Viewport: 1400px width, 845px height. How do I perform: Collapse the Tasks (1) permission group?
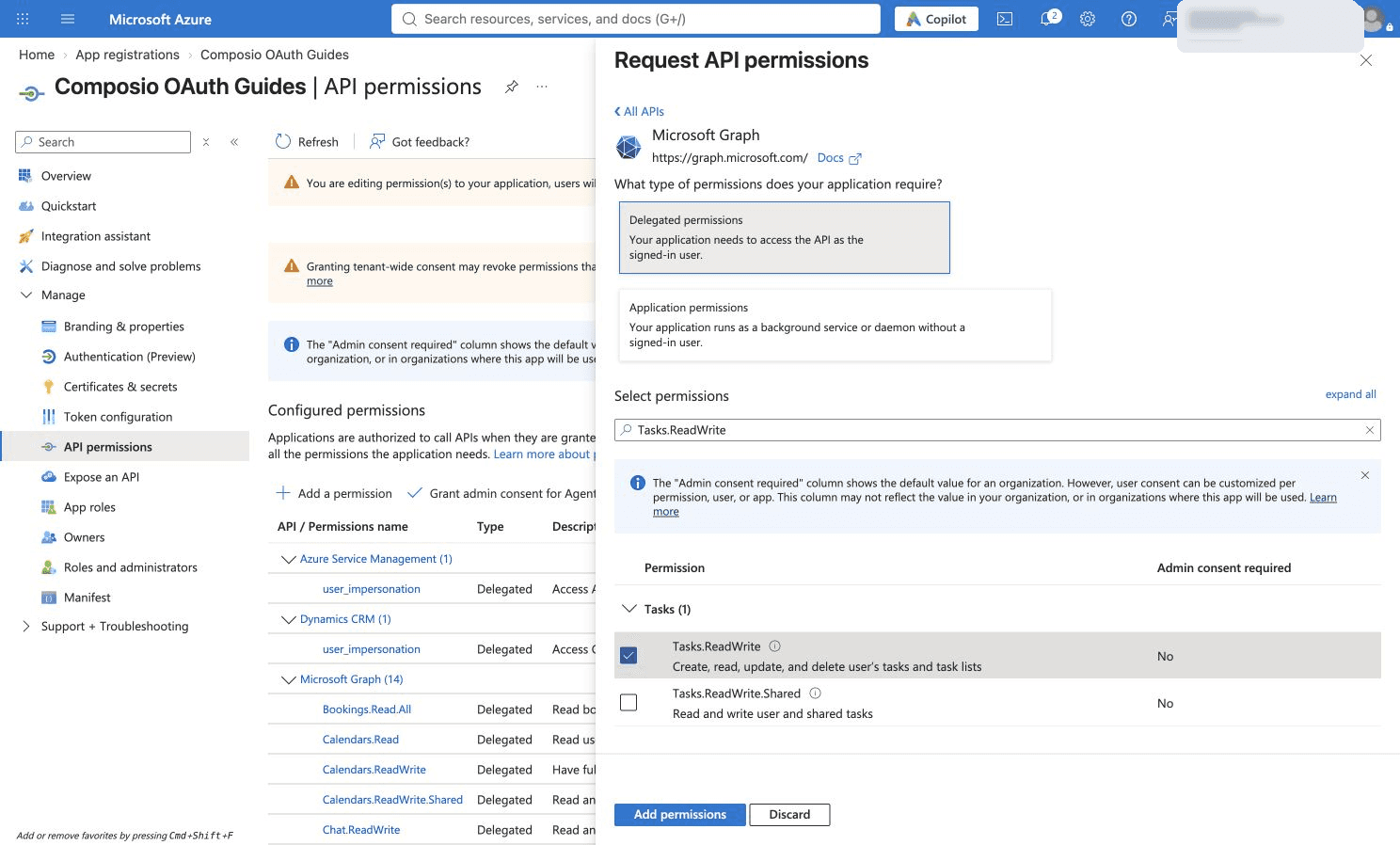(x=629, y=609)
